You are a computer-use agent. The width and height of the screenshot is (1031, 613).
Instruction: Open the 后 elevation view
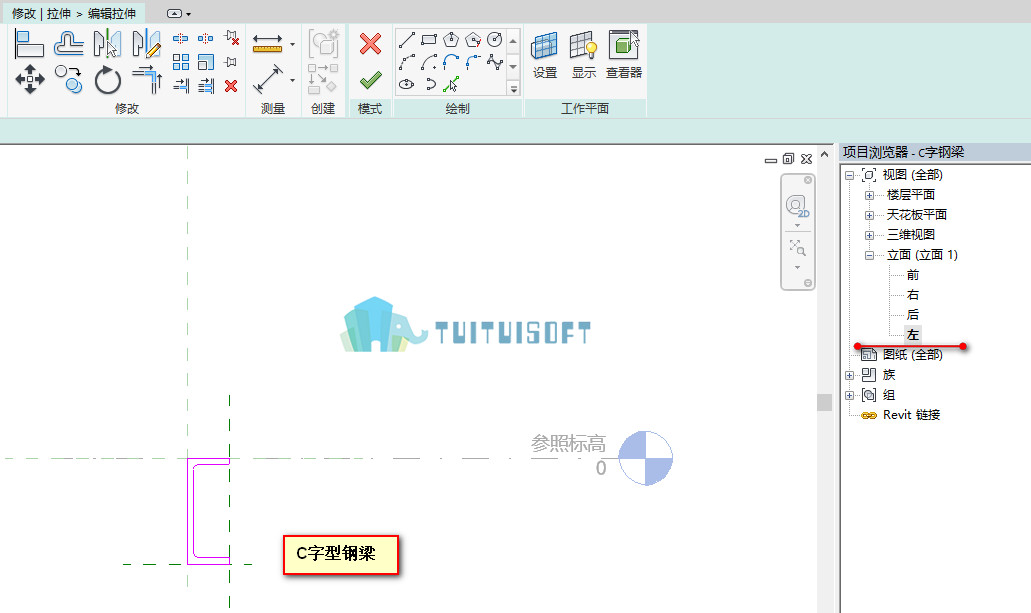(913, 314)
